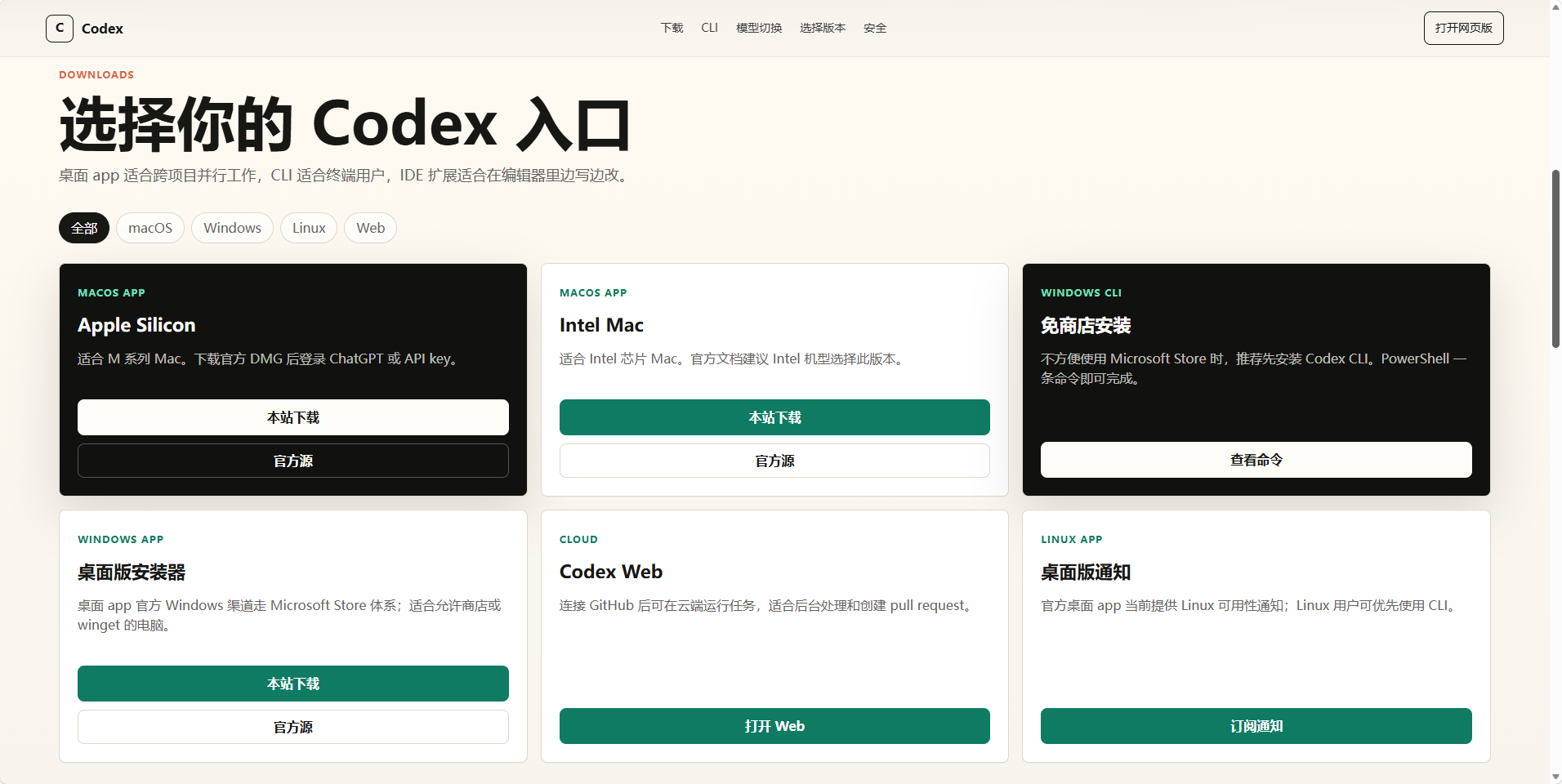
Task: Filter downloads by macOS
Action: (x=150, y=228)
